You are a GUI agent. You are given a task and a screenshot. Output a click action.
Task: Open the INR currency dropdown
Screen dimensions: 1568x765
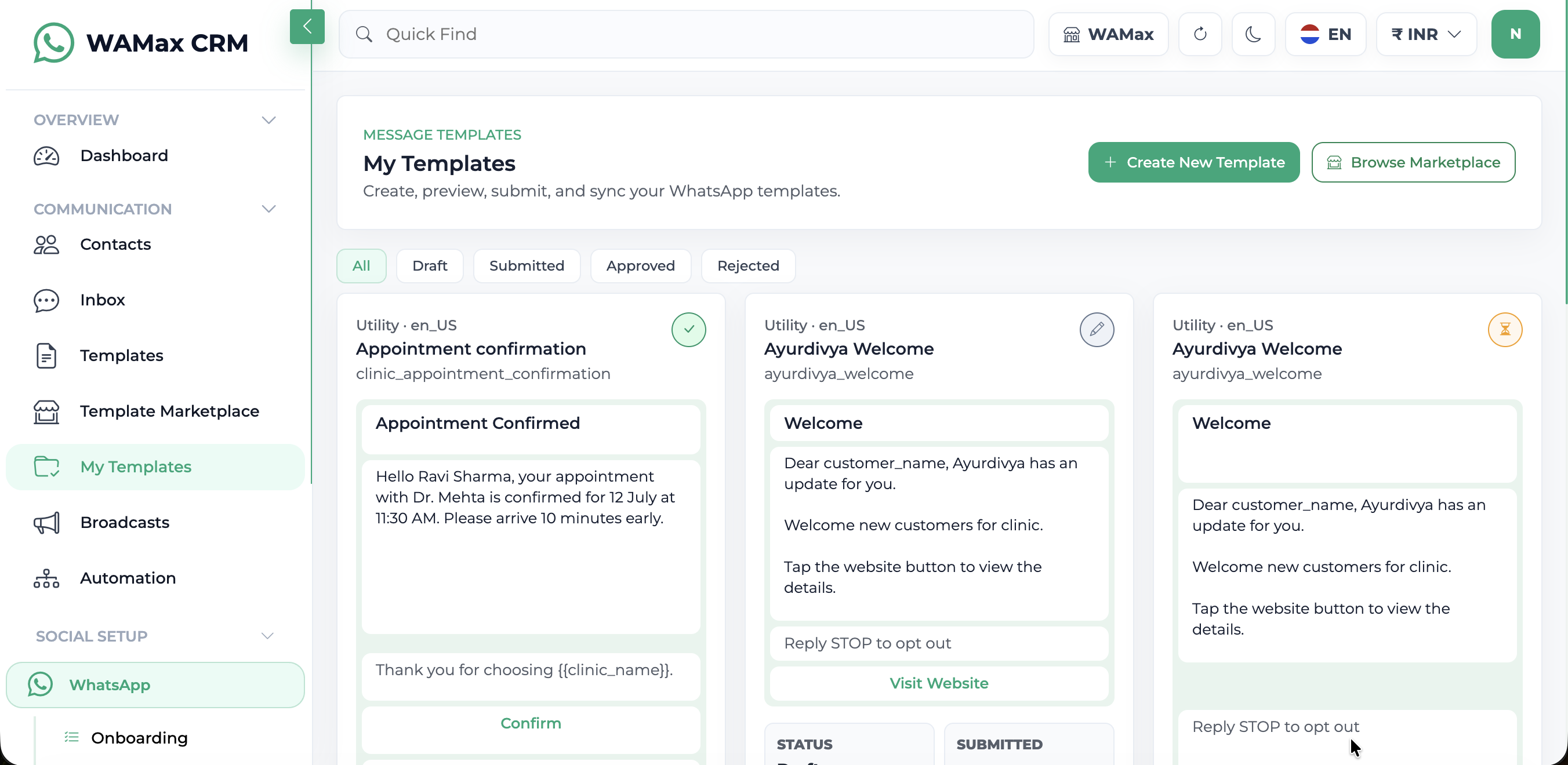coord(1426,34)
